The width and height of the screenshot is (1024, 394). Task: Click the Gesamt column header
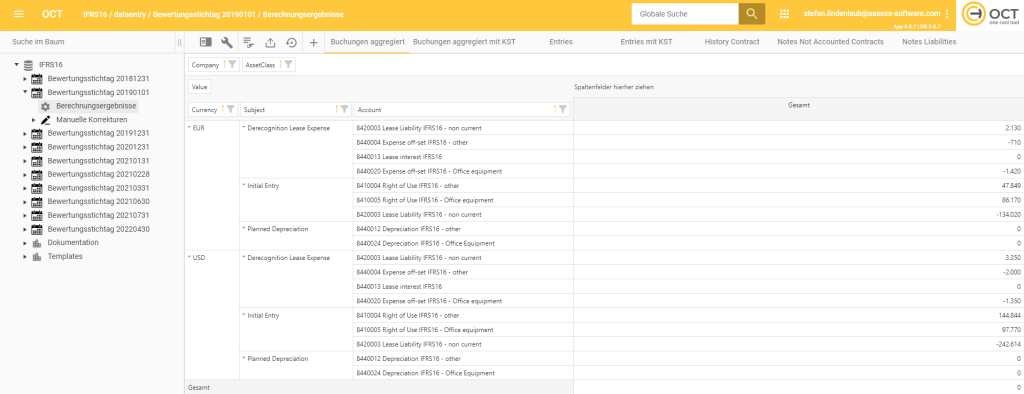click(799, 106)
